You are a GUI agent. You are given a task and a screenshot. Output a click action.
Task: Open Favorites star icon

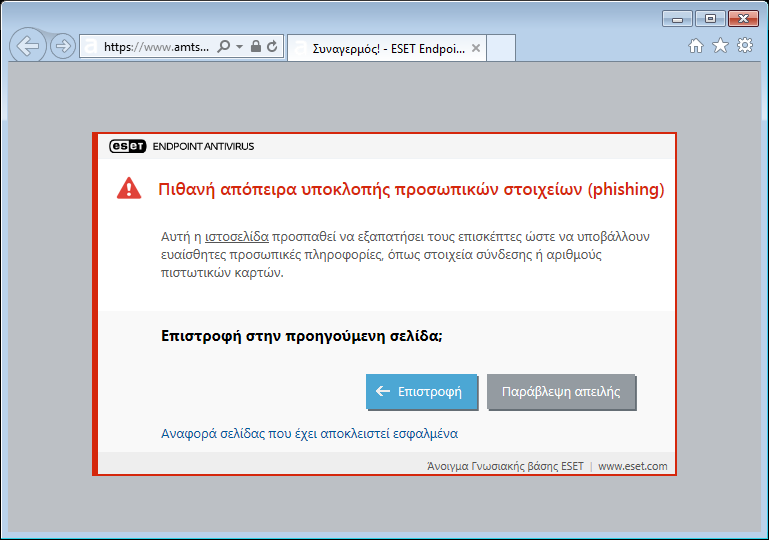[720, 46]
